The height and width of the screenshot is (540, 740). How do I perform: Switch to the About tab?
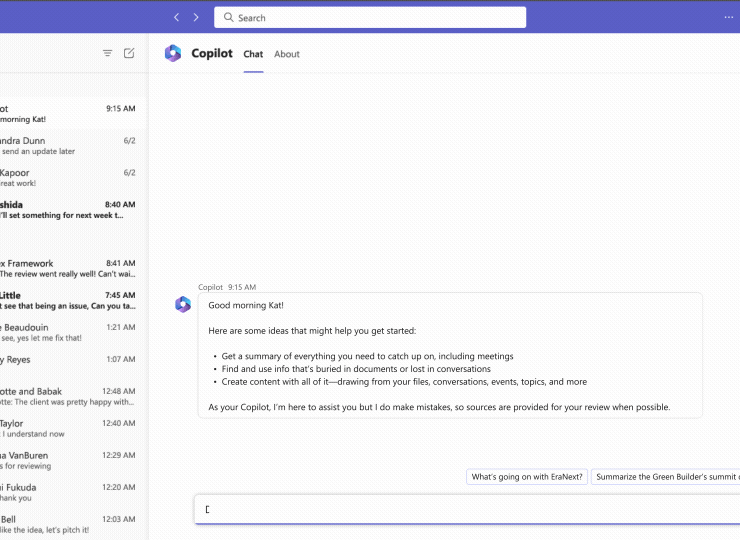pyautogui.click(x=287, y=54)
